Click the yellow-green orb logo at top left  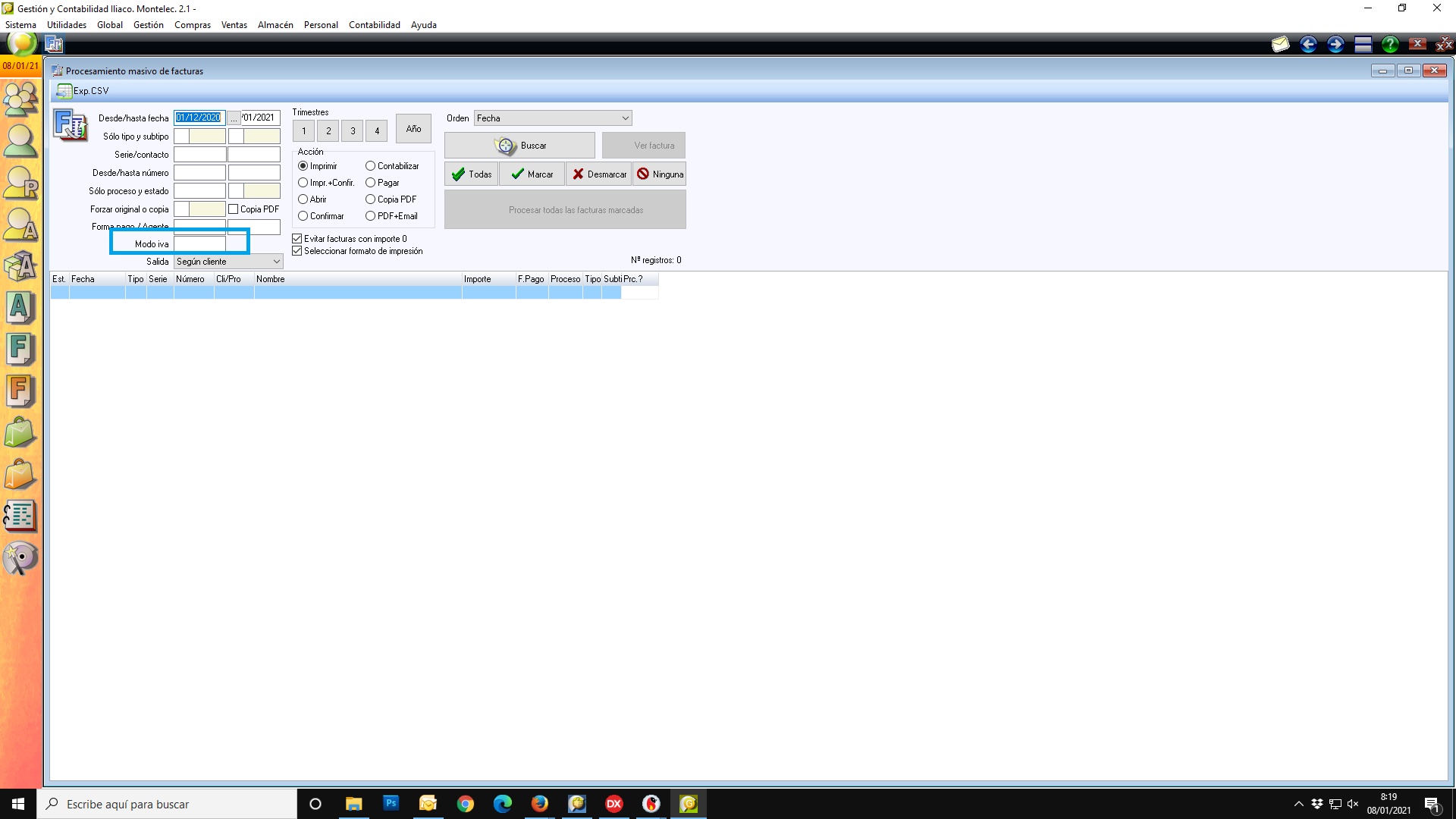tap(22, 43)
